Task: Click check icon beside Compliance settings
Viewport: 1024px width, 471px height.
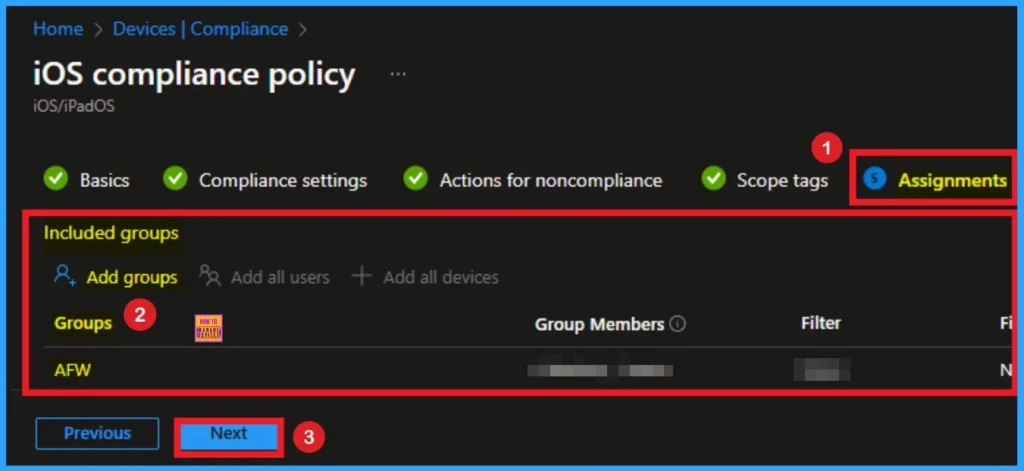Action: (175, 178)
